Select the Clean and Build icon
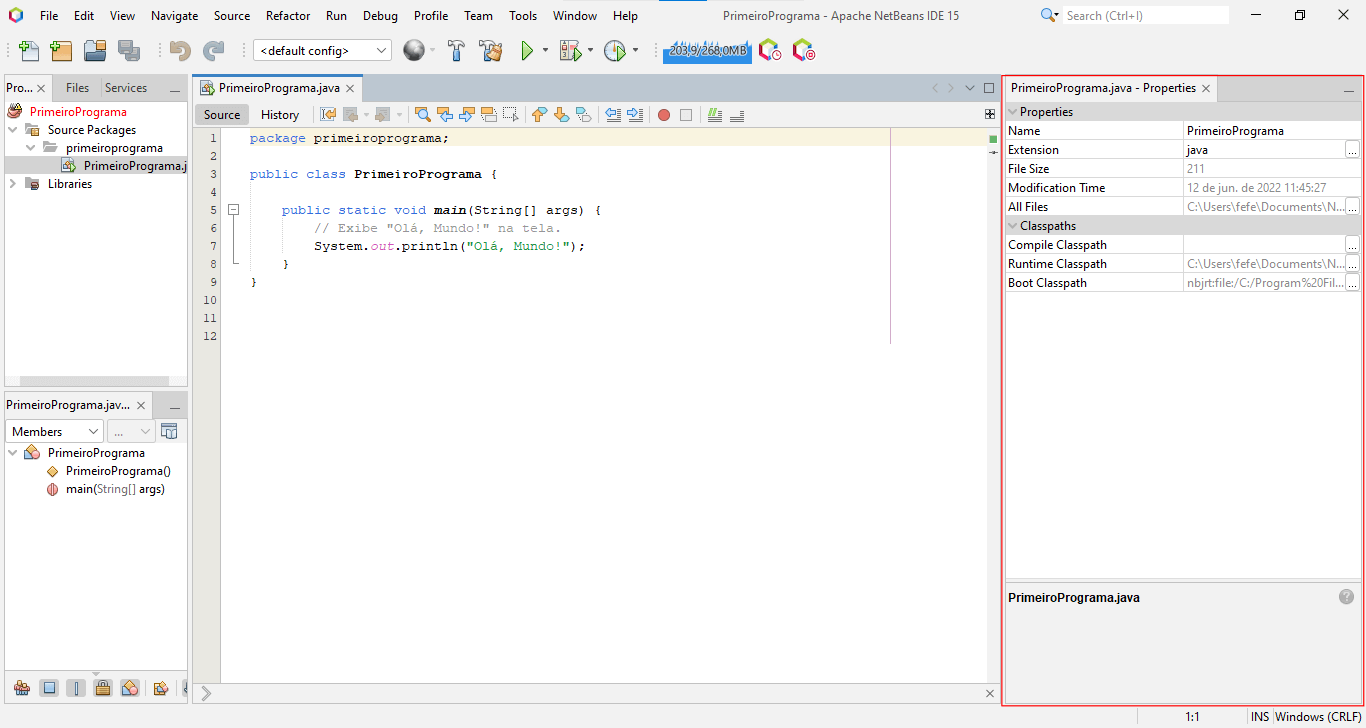This screenshot has width=1366, height=728. point(490,50)
